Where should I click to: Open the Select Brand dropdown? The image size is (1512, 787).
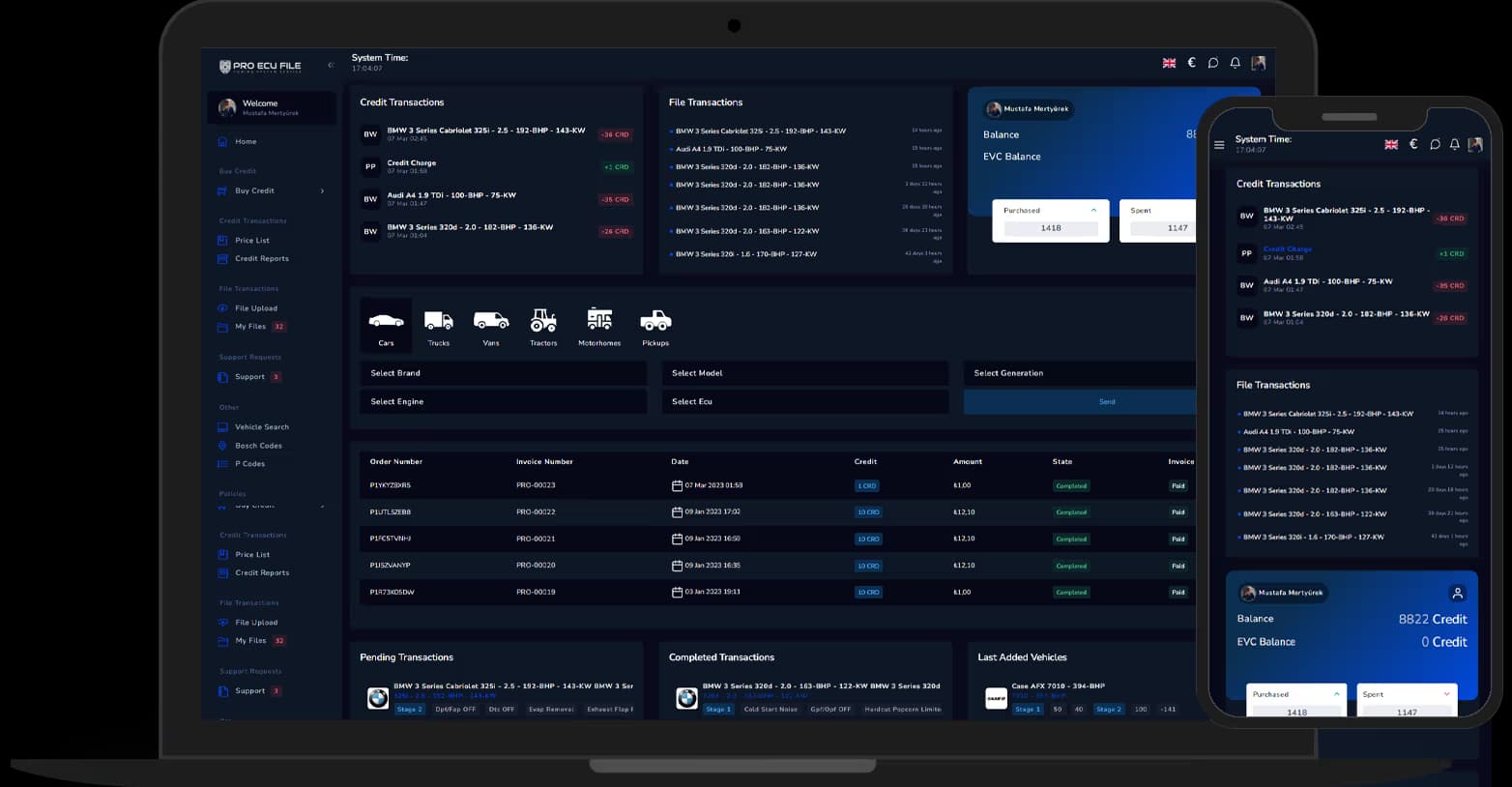pyautogui.click(x=503, y=372)
